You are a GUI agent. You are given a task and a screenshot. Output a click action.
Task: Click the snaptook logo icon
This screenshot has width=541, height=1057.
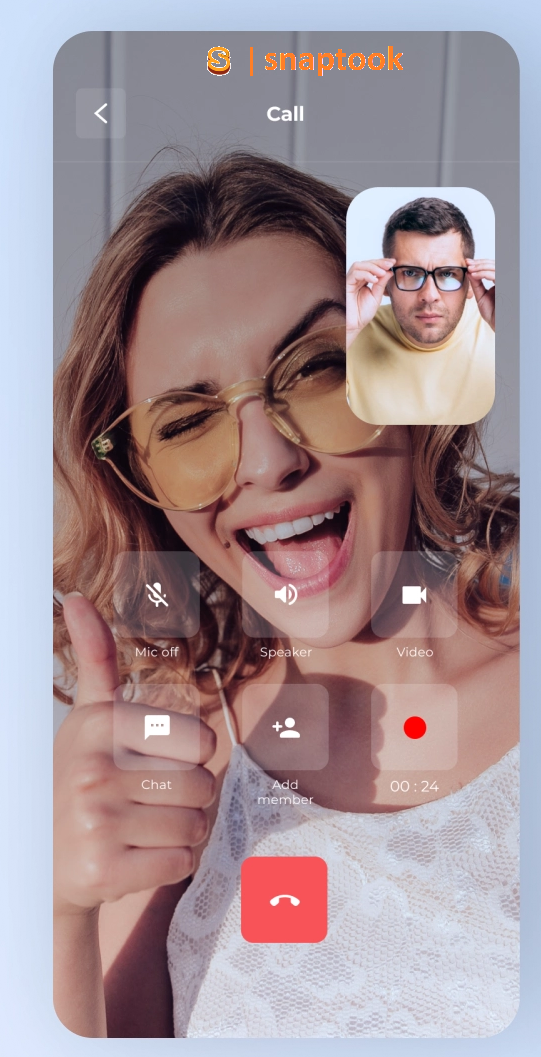click(219, 61)
